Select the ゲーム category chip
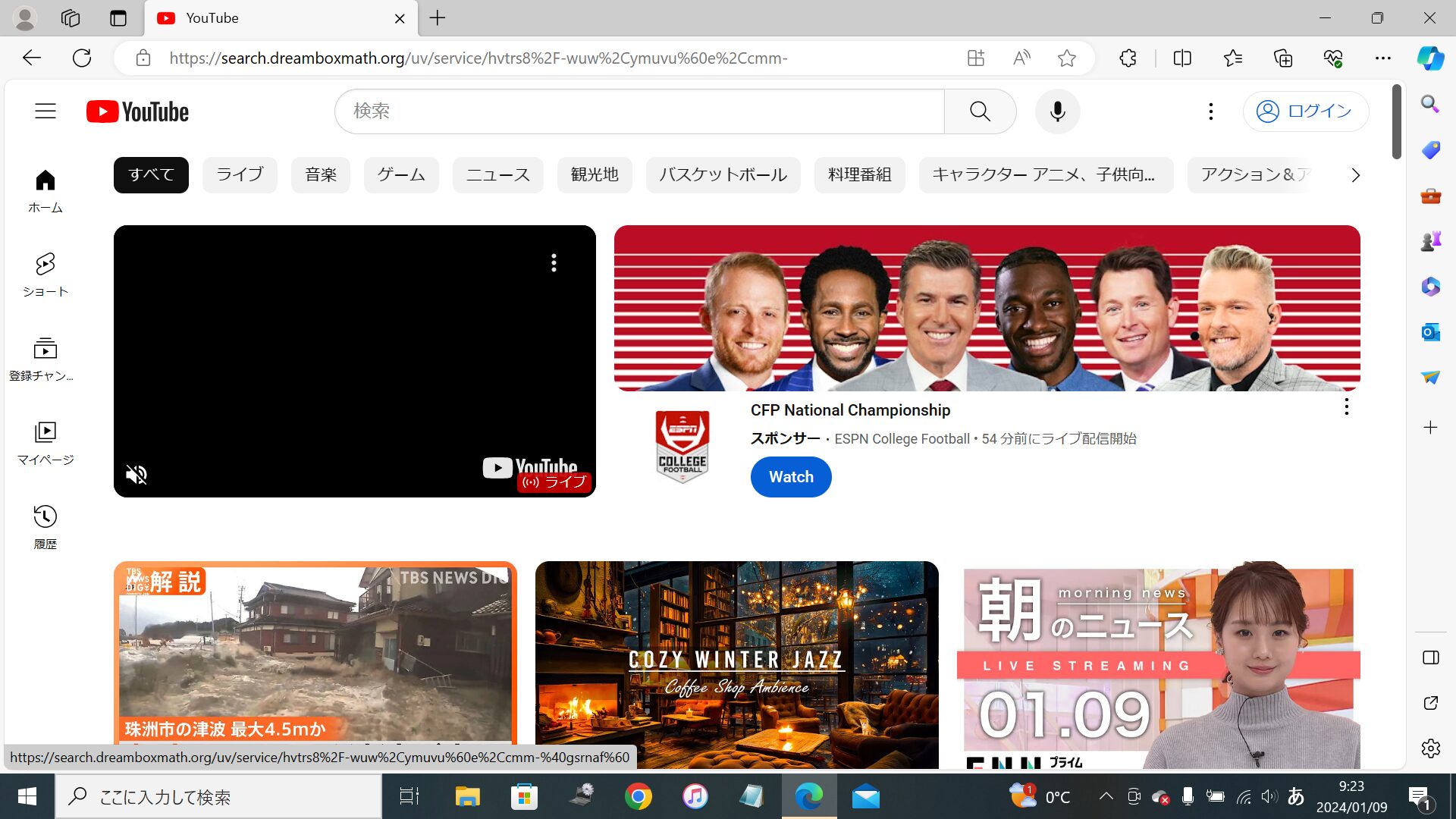 [401, 174]
